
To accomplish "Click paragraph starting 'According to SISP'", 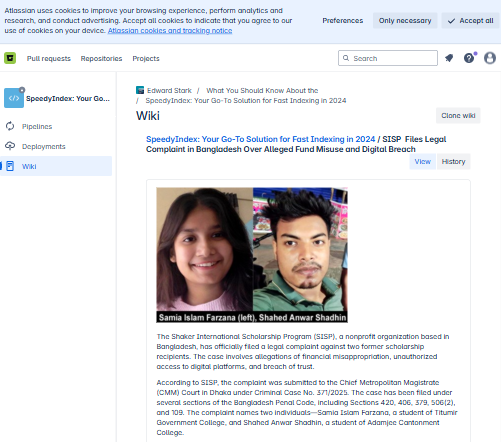I will click(x=307, y=407).
